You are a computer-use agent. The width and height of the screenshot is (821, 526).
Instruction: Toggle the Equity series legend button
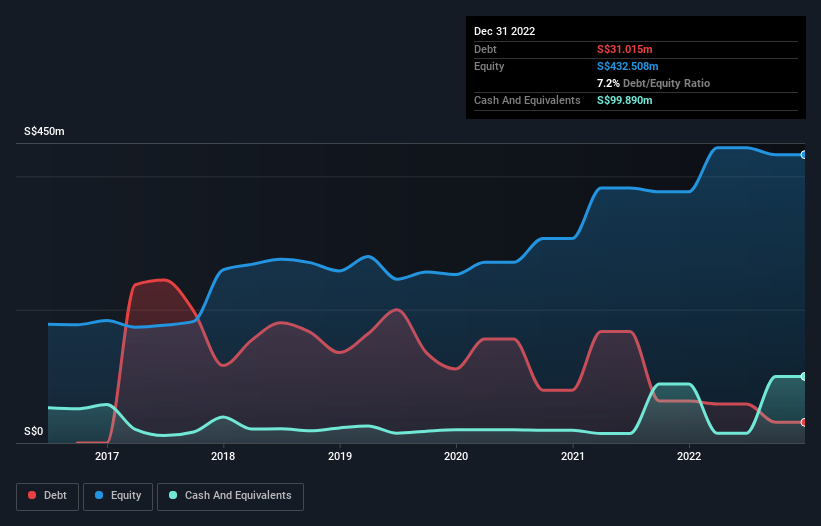[118, 496]
